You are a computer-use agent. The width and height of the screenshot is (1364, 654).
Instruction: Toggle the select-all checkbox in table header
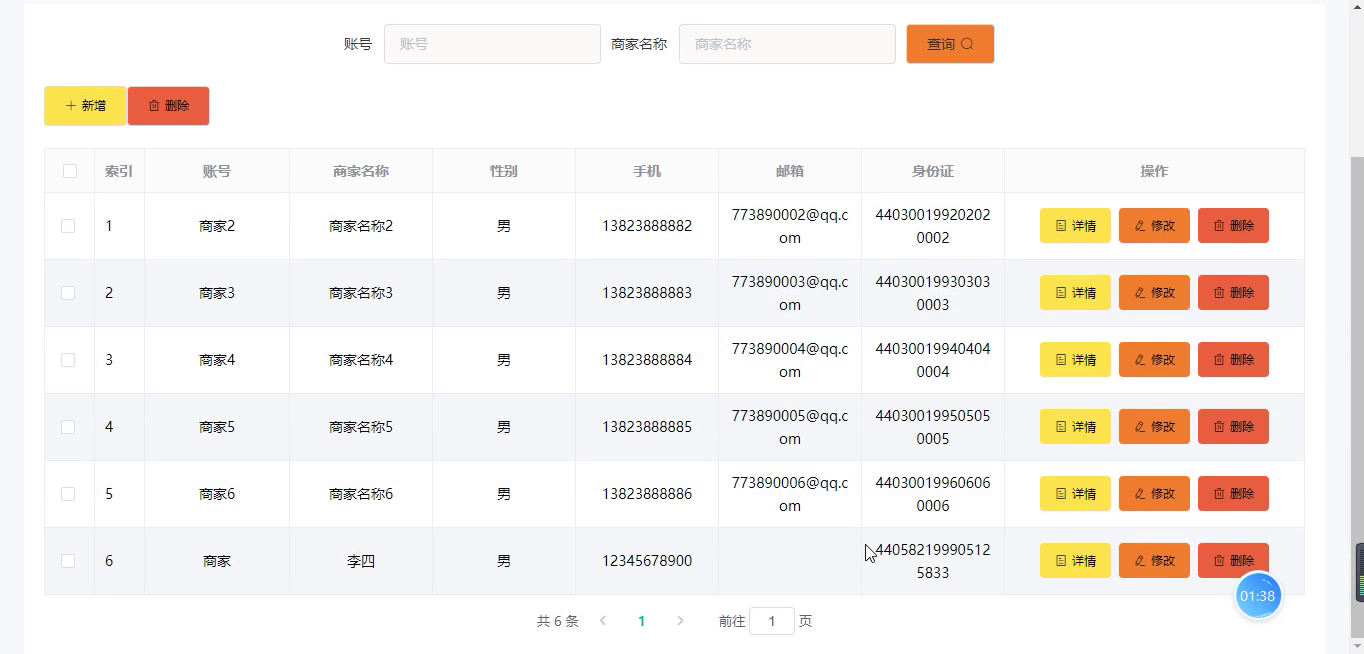69,171
